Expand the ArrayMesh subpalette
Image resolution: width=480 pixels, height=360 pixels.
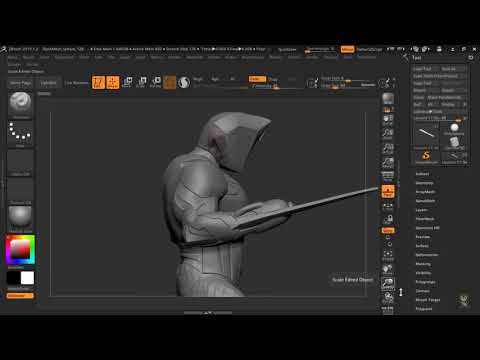[x=425, y=192]
